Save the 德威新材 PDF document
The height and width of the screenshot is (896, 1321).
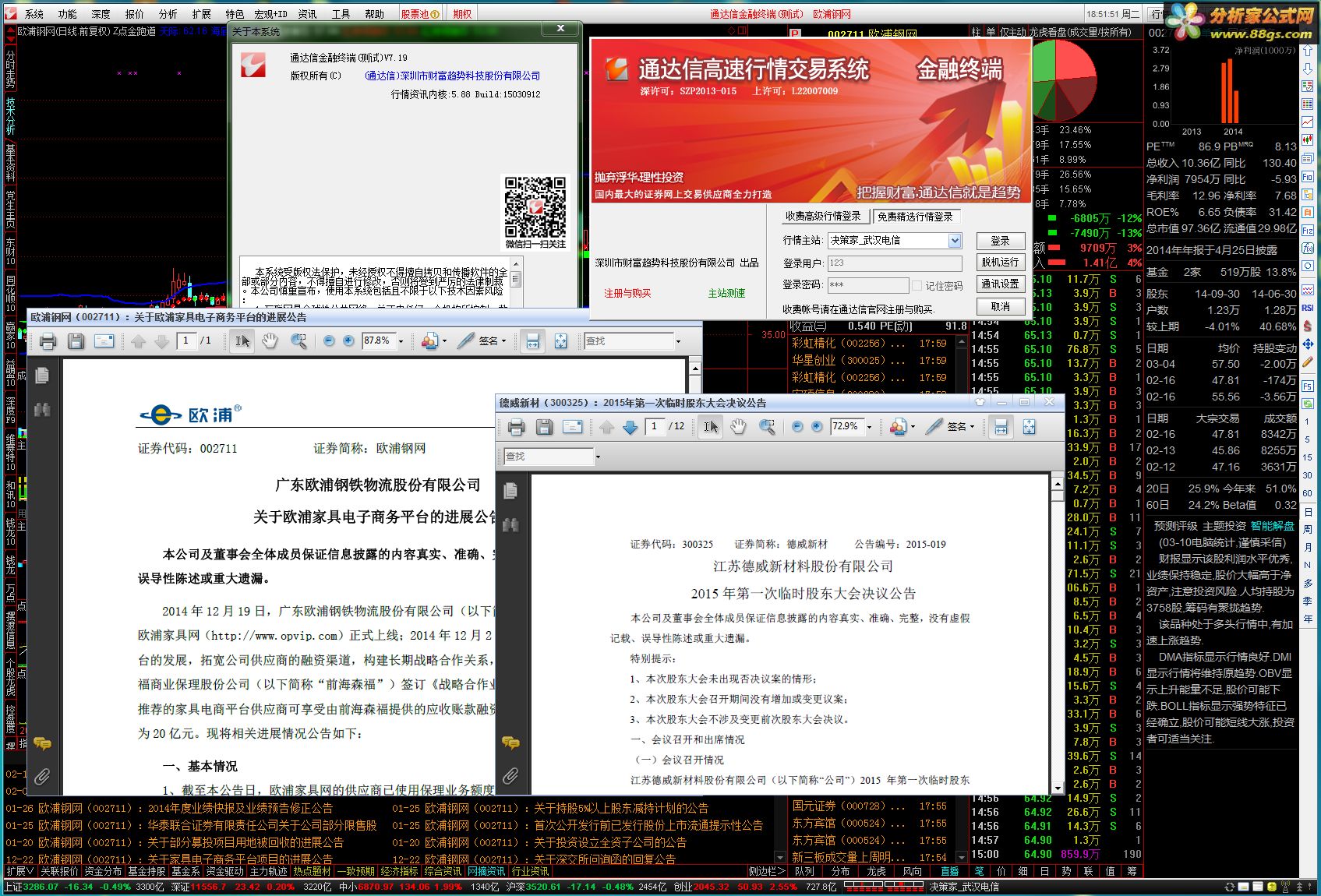[544, 427]
